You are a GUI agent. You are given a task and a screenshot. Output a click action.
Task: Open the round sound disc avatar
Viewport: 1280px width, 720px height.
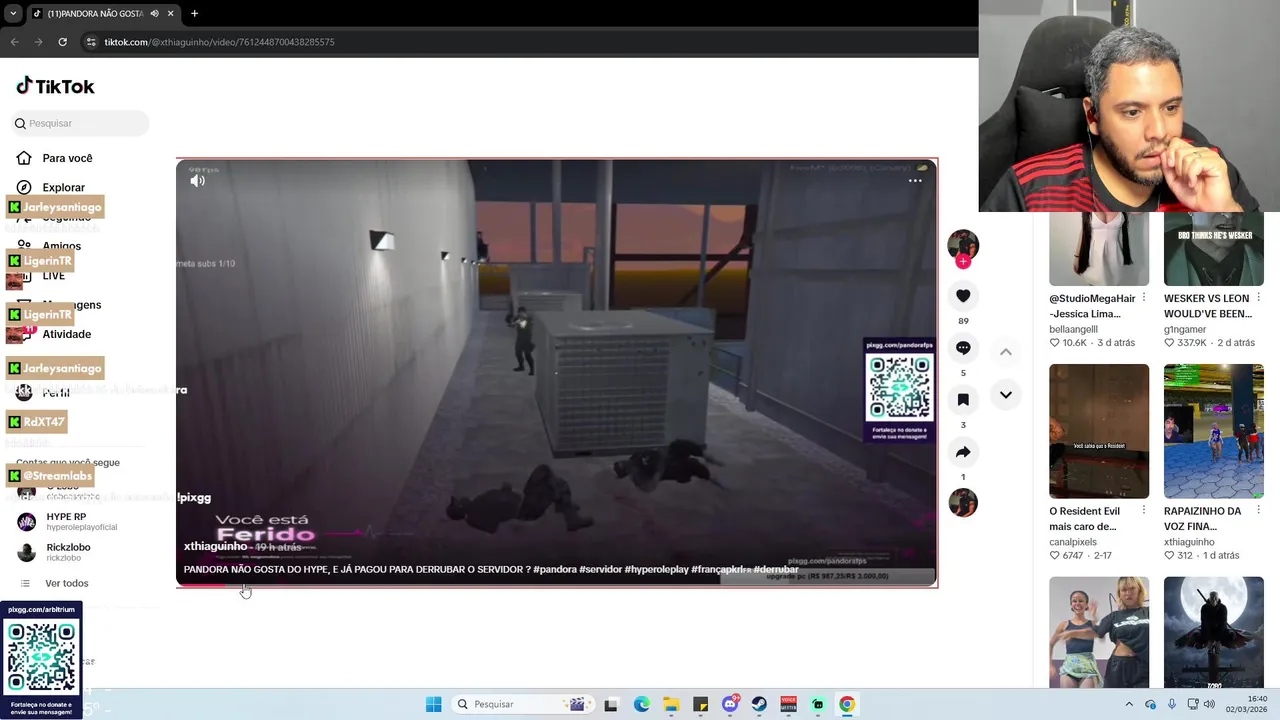963,503
